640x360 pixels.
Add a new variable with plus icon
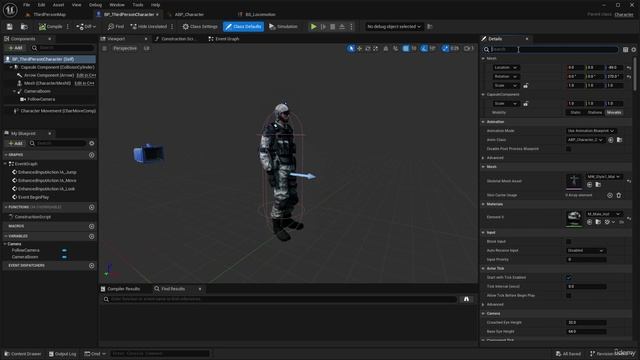coord(91,236)
